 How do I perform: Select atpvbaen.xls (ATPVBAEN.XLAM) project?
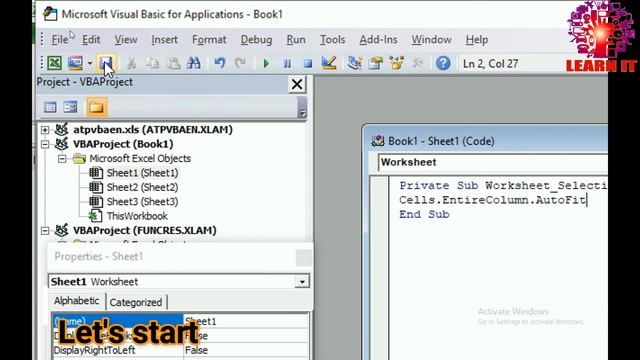click(153, 129)
